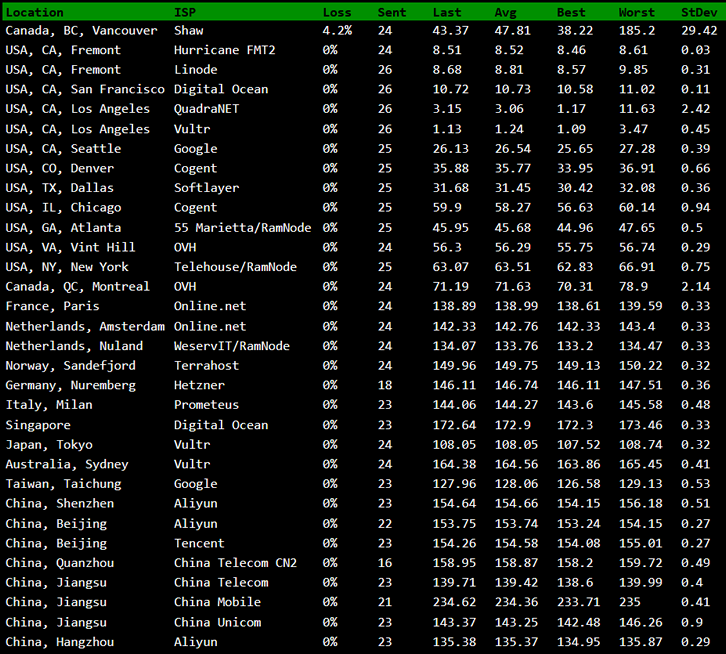The width and height of the screenshot is (726, 654).
Task: Select the Japan, Tokyo location
Action: (x=49, y=445)
